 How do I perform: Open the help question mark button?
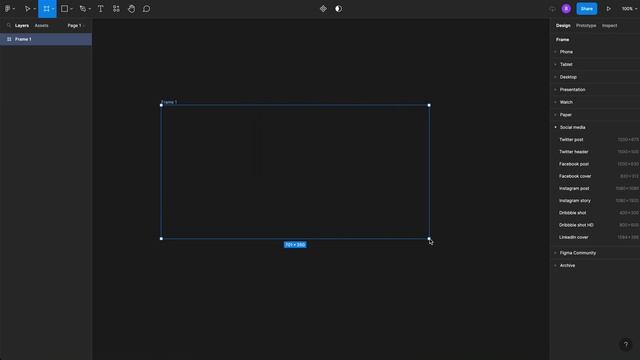coord(626,344)
